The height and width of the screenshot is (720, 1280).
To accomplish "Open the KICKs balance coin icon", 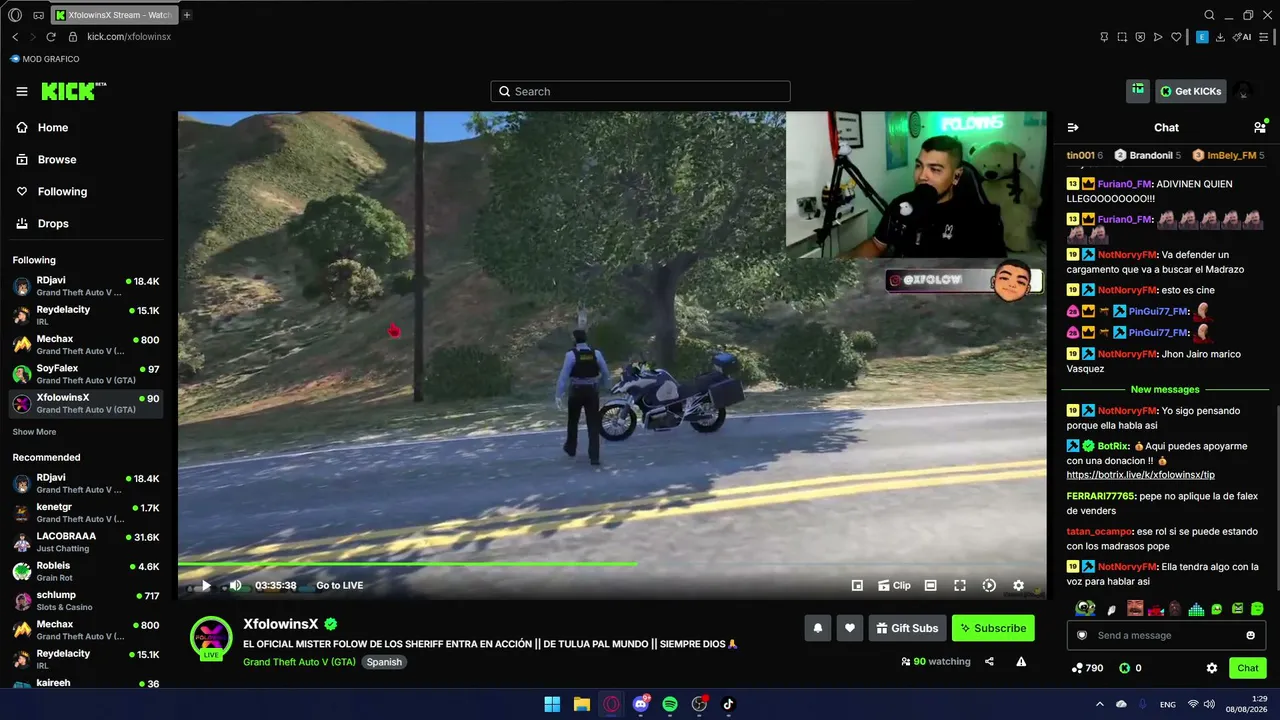I will (1124, 668).
